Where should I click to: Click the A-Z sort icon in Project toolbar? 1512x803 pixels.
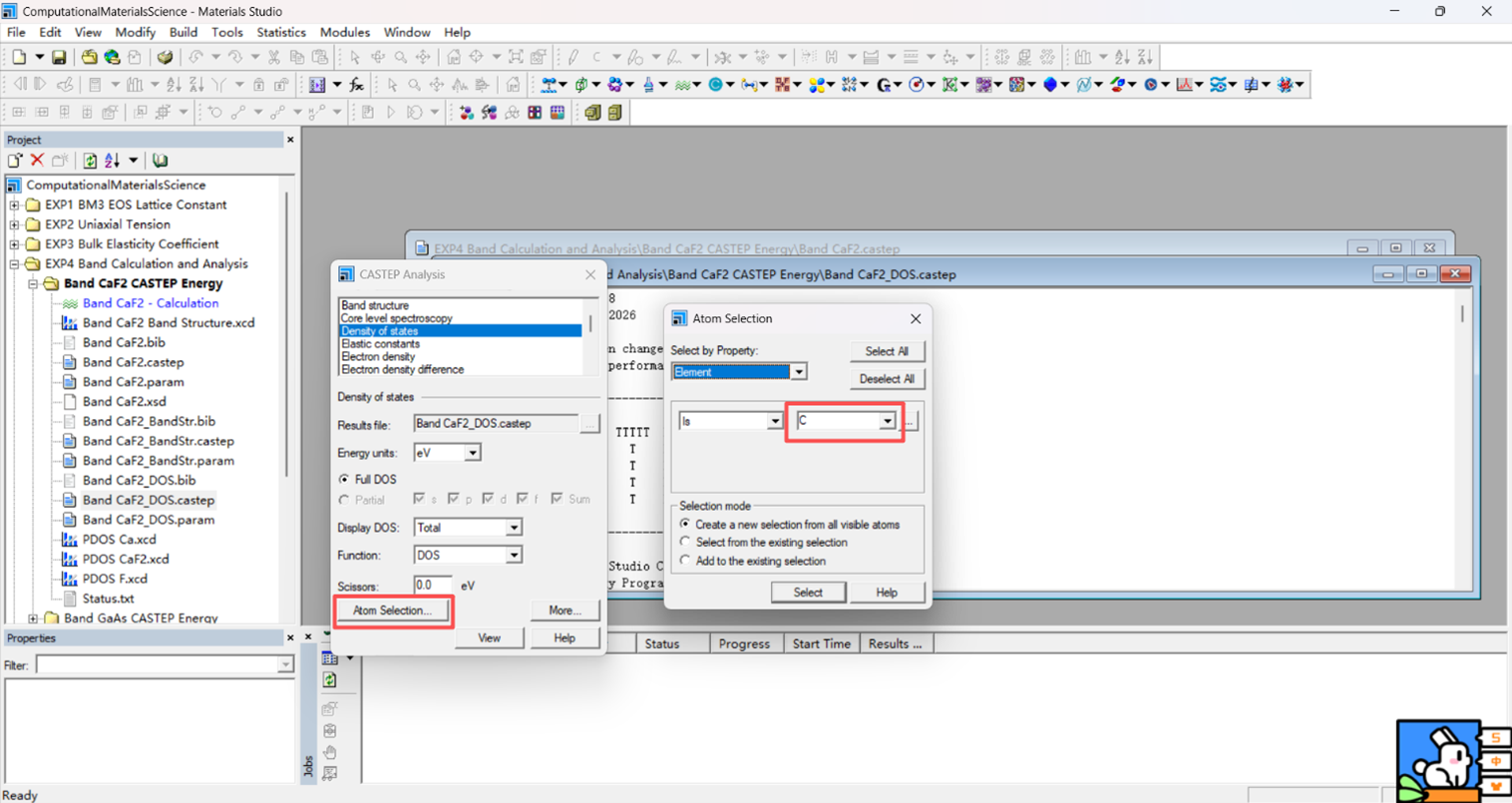coord(112,161)
